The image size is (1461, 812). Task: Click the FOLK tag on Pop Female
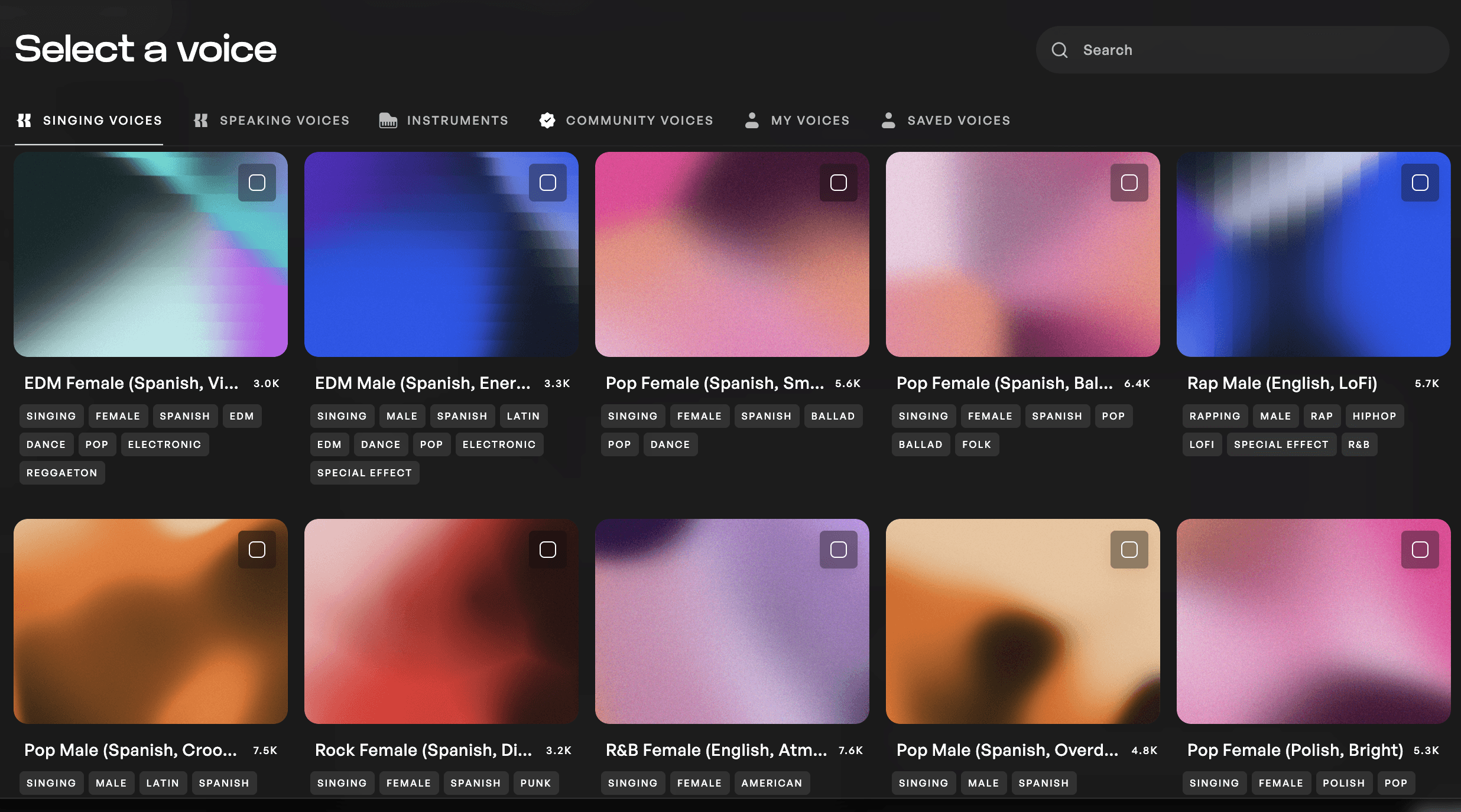click(x=977, y=444)
